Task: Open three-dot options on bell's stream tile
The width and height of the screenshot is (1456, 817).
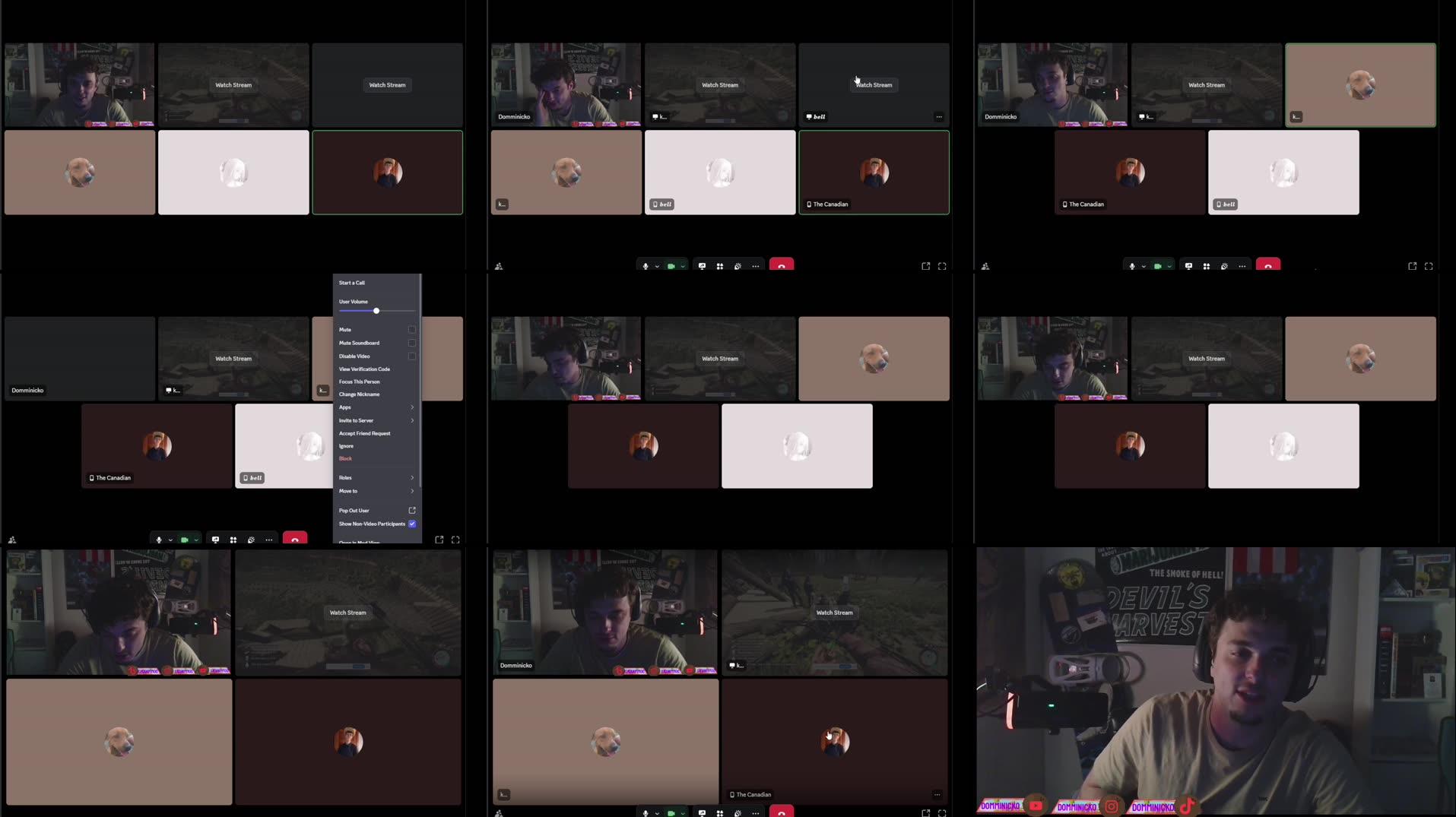Action: (939, 117)
